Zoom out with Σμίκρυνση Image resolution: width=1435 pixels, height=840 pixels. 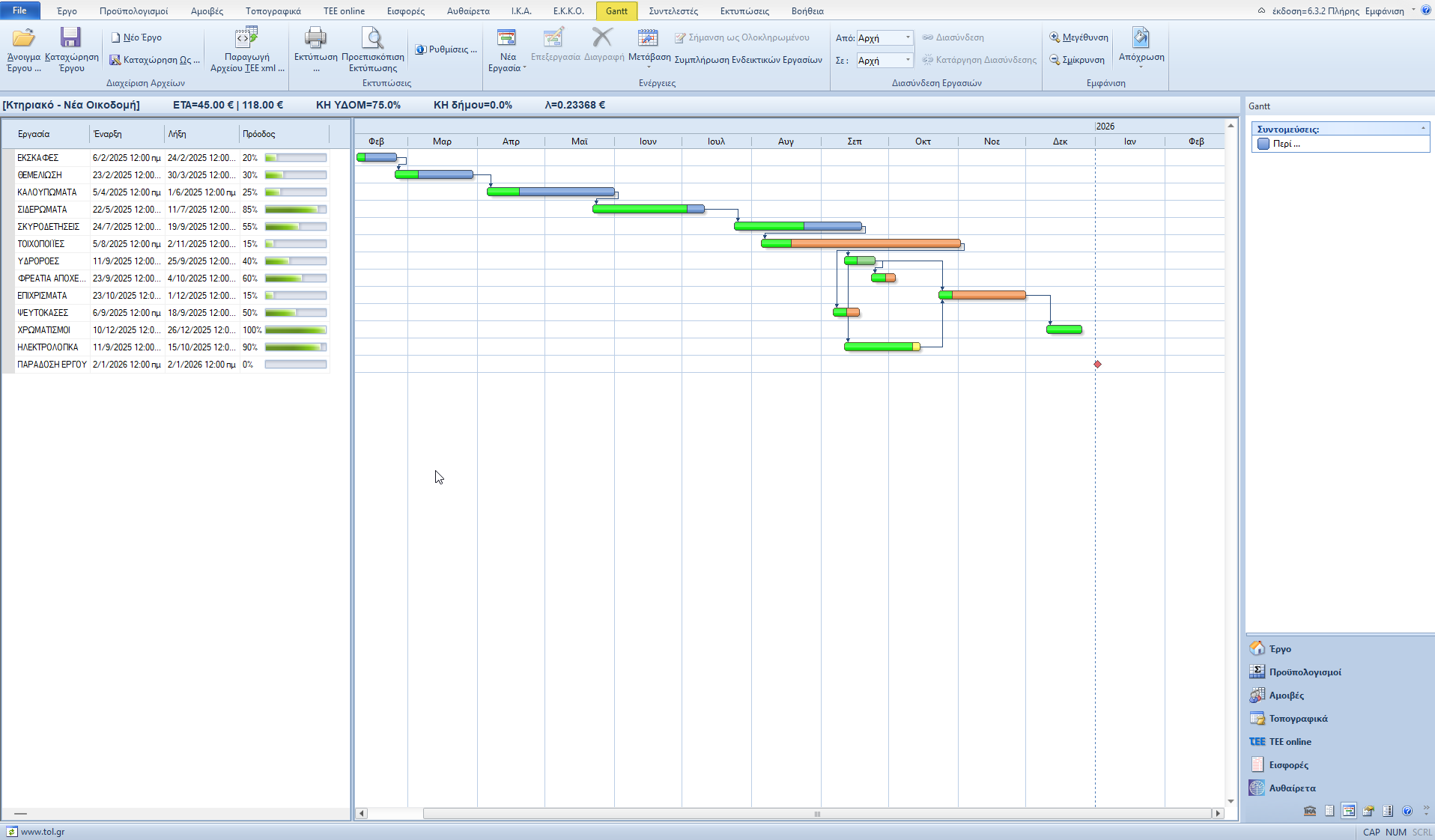coord(1077,60)
